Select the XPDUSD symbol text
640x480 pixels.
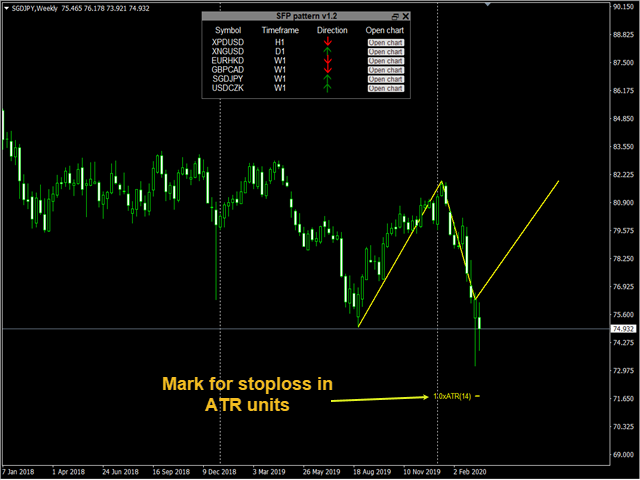point(228,42)
